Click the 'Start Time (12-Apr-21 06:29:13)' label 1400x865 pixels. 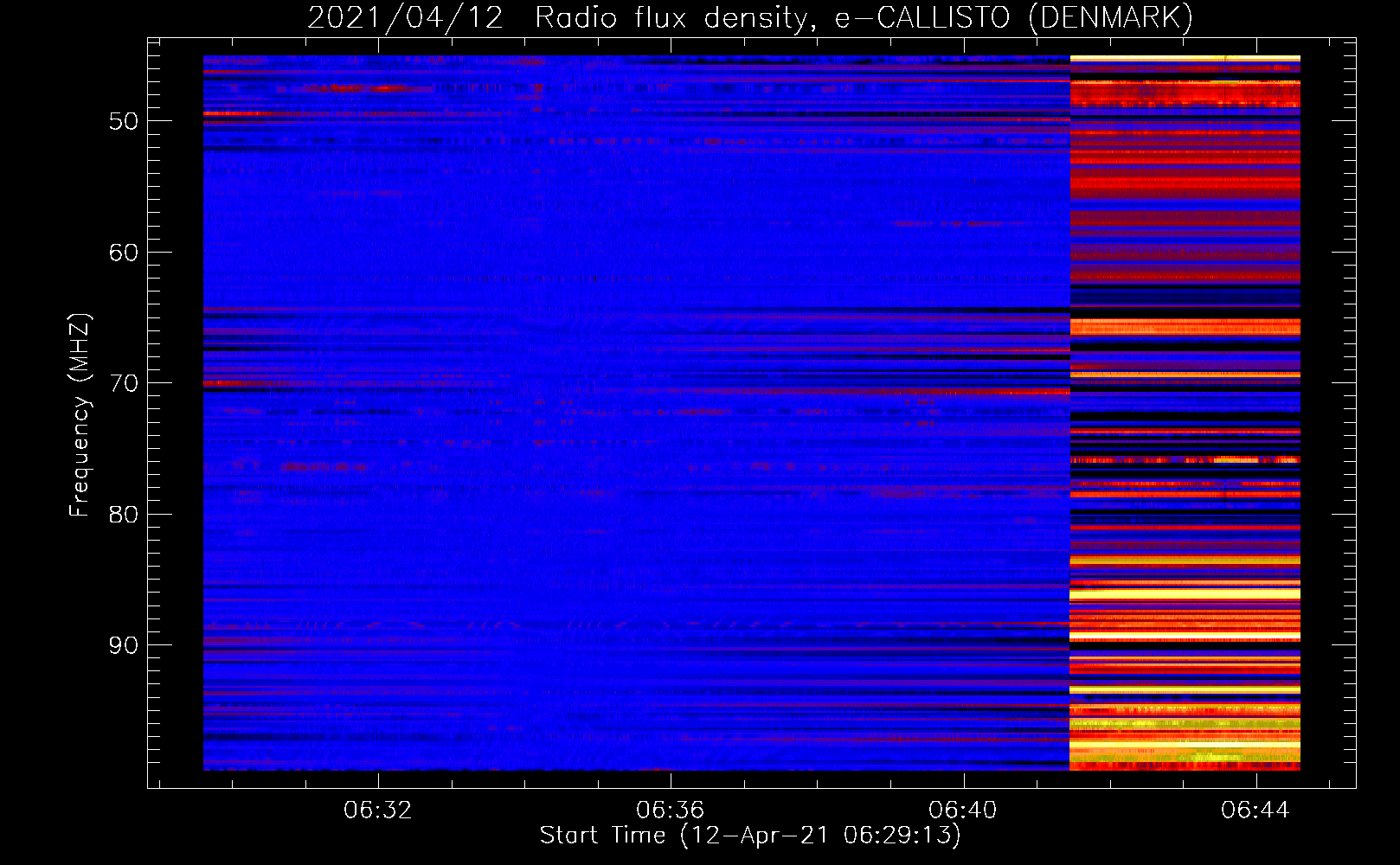coord(750,836)
